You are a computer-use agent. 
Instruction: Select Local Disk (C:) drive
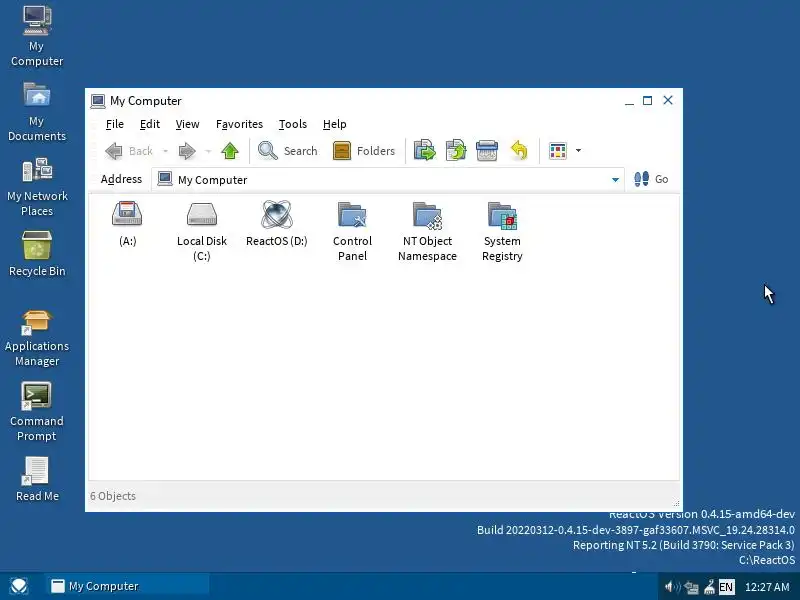pyautogui.click(x=202, y=214)
